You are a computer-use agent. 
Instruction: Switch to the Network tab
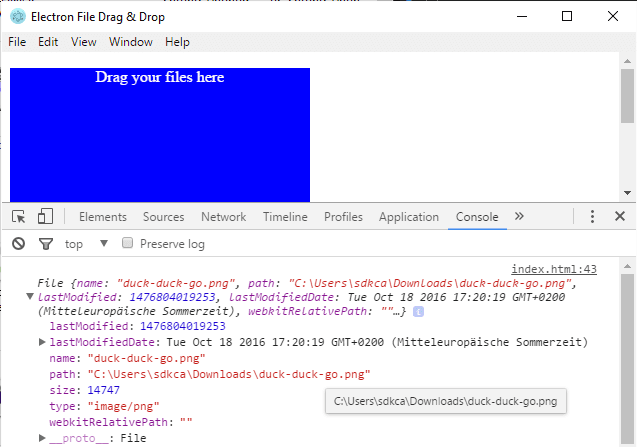tap(223, 217)
